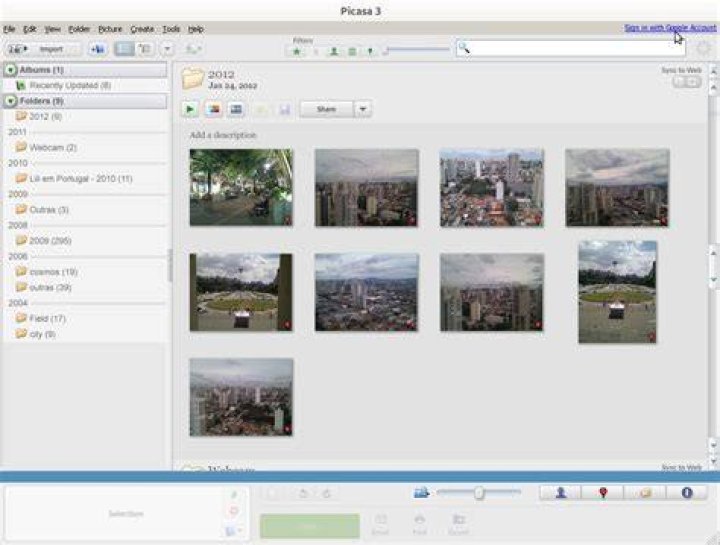Click Sign in with Google Account link
This screenshot has width=720, height=545.
[x=670, y=28]
